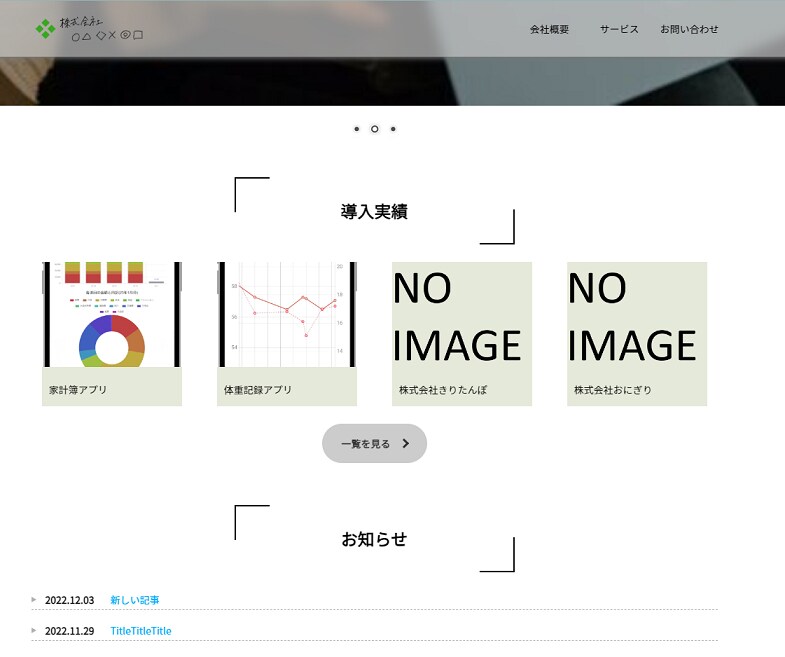Open the 会社概要 menu item
Image resolution: width=785 pixels, height=657 pixels.
point(549,30)
